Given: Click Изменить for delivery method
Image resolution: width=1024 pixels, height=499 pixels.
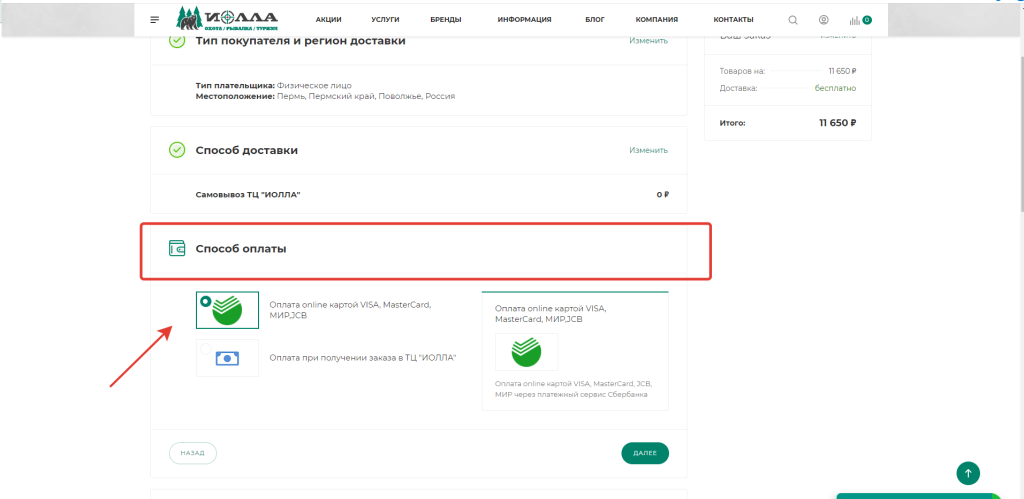Looking at the screenshot, I should (x=648, y=150).
